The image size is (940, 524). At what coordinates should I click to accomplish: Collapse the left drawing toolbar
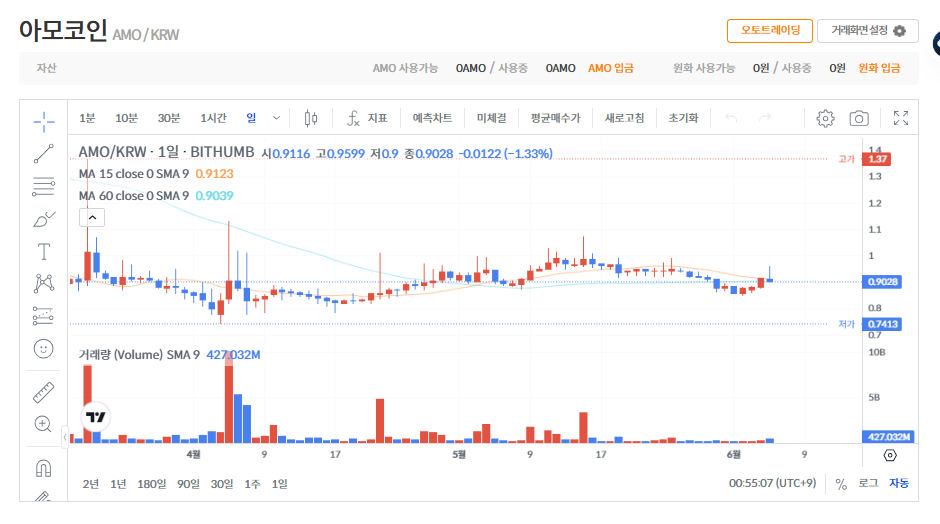click(65, 437)
